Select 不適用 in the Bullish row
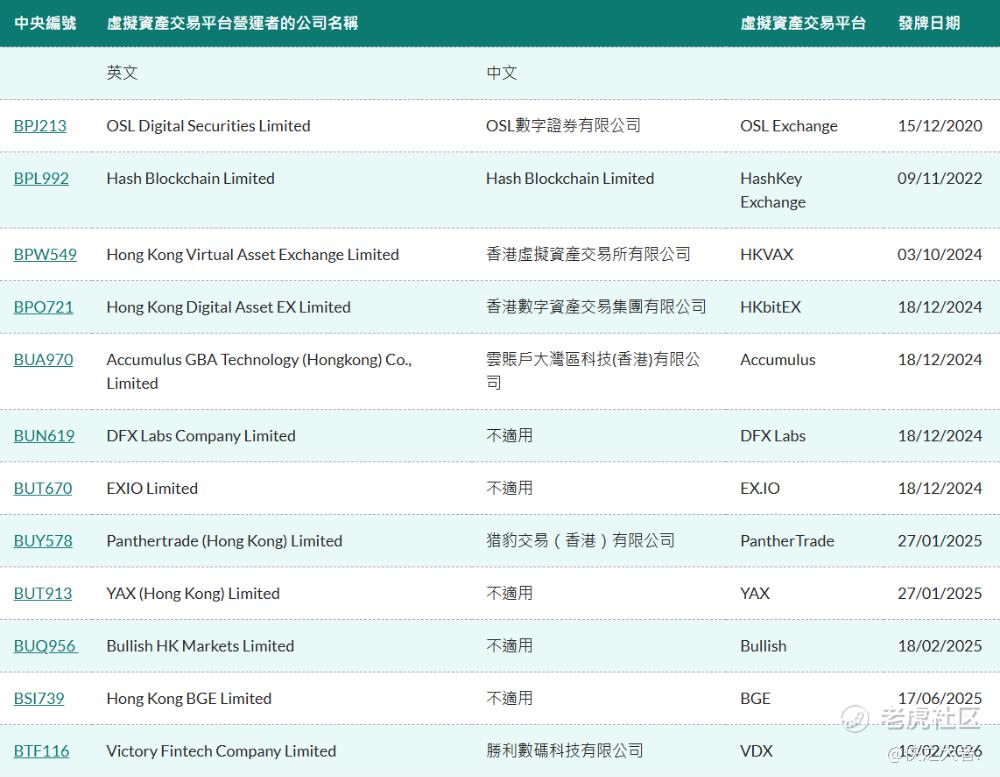This screenshot has width=1000, height=777. coord(510,646)
